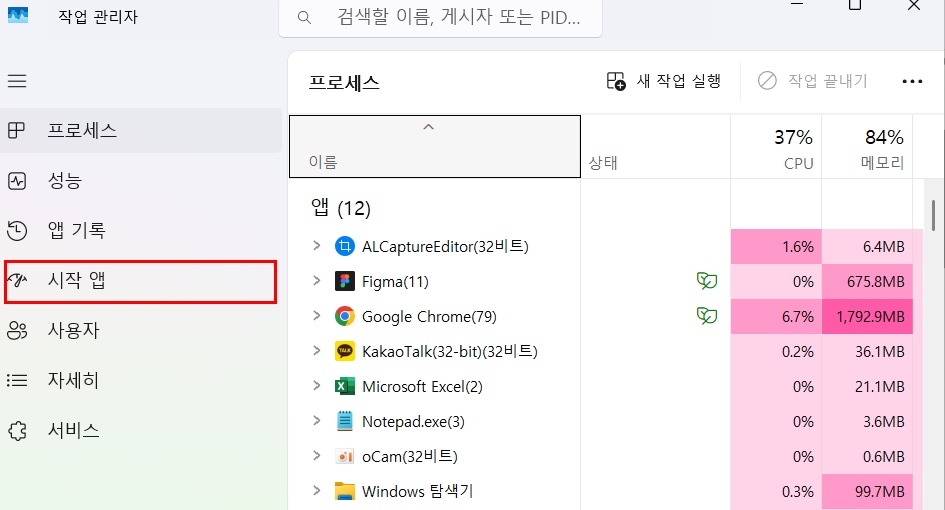Image resolution: width=945 pixels, height=510 pixels.
Task: Click the 36.1MB memory cell for KakaoTalk
Action: [x=867, y=351]
